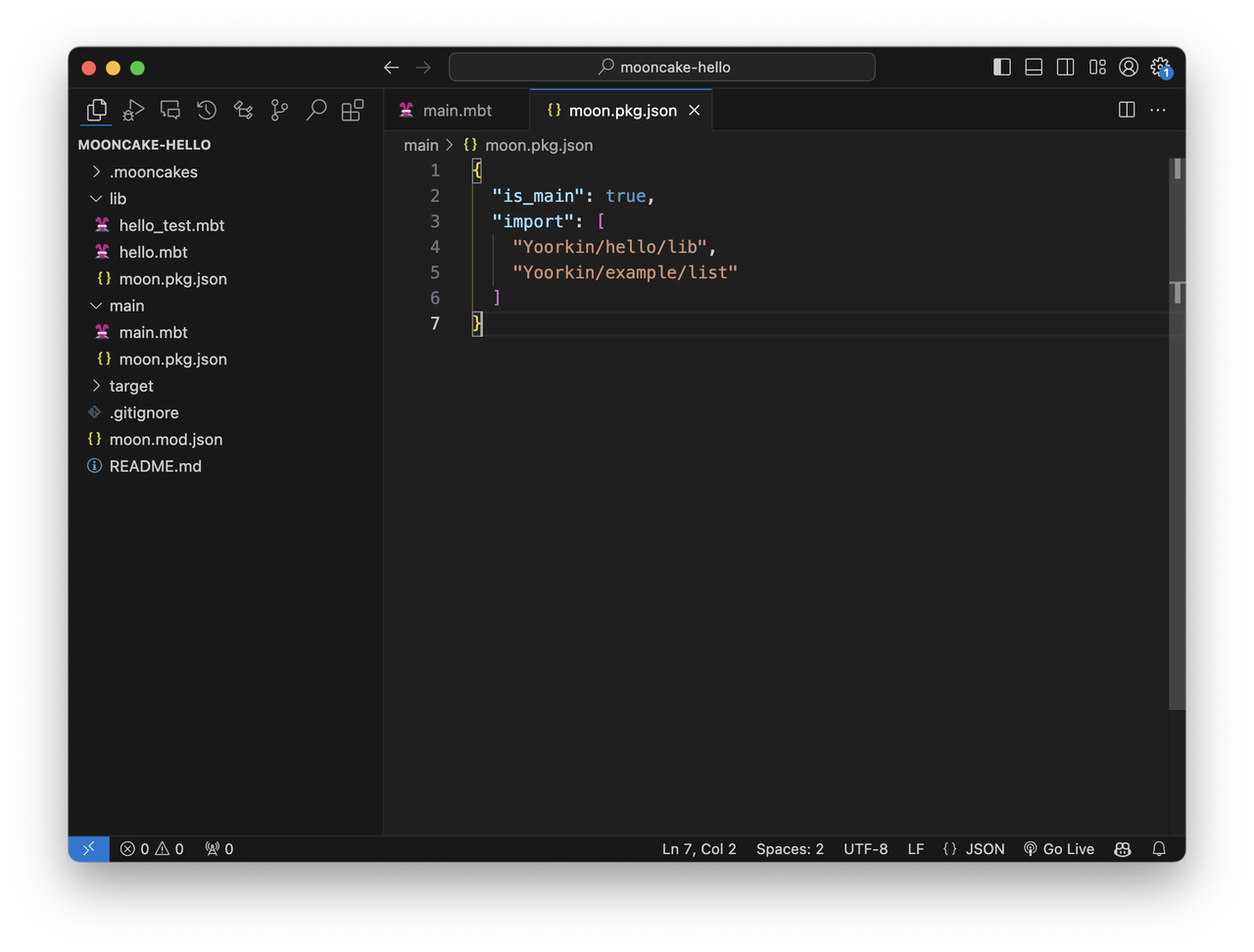Open the Run and Debug view

[x=133, y=111]
